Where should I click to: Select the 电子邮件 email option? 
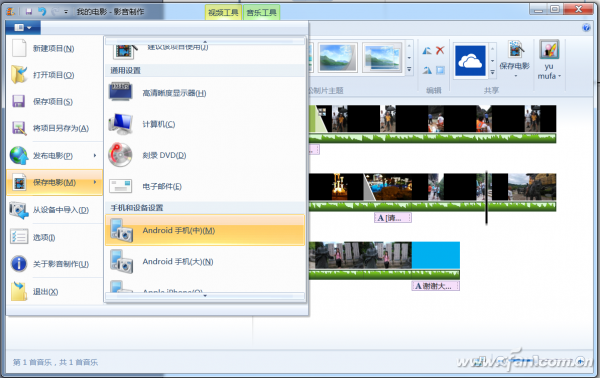click(x=205, y=186)
